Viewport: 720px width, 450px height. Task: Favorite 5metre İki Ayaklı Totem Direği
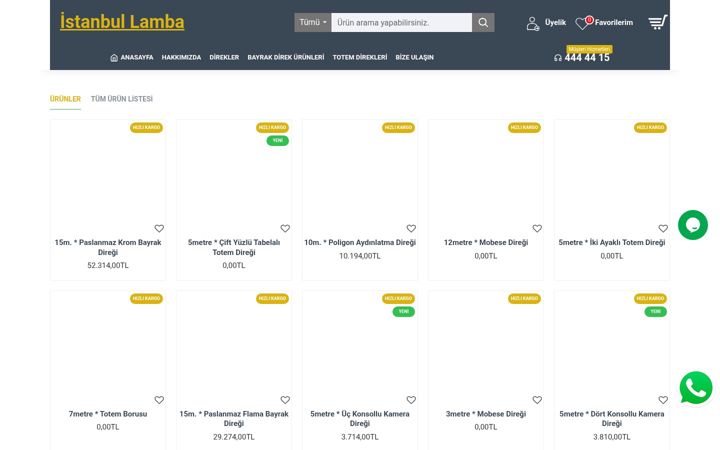tap(663, 228)
